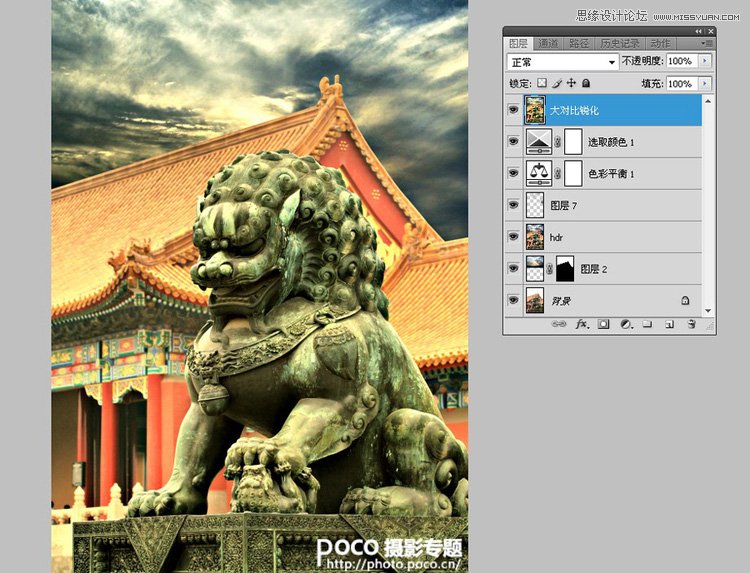The image size is (750, 573).
Task: Collapse panel with double-arrow icon
Action: tap(699, 32)
